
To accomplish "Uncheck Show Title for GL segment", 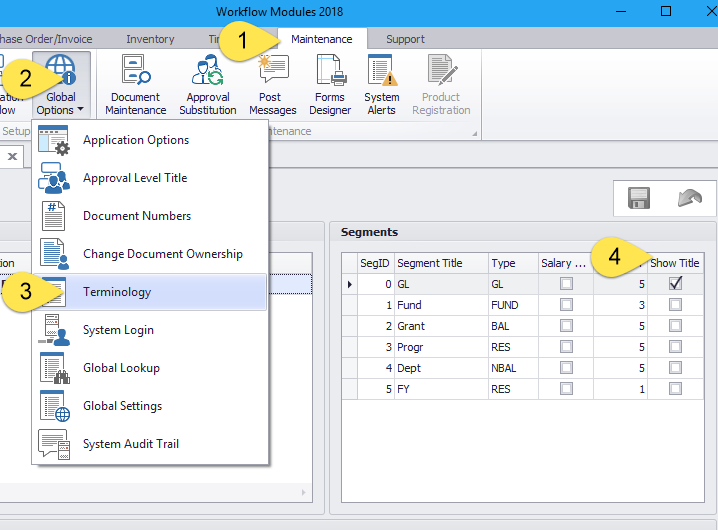I will tap(675, 284).
